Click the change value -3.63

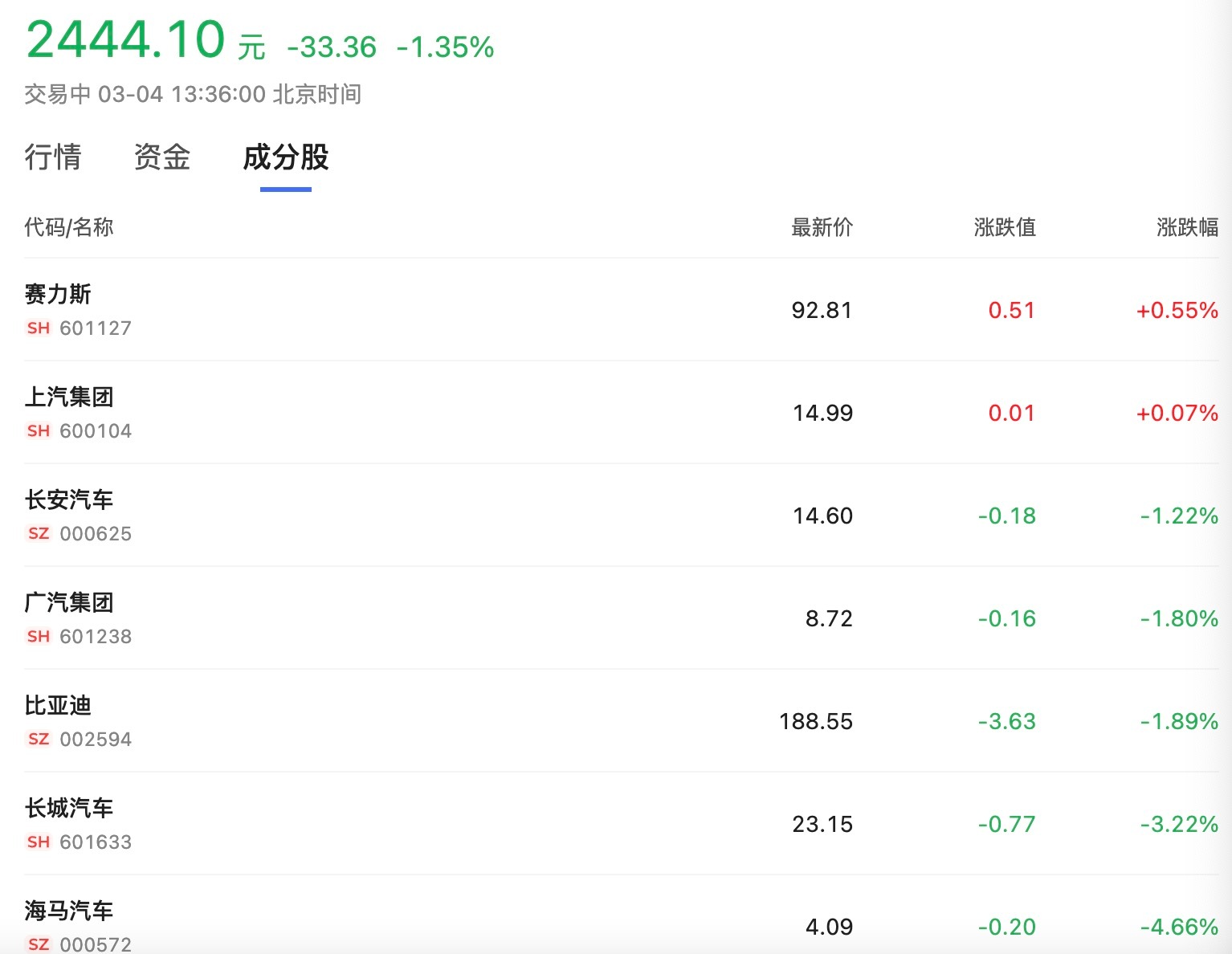coord(1007,721)
